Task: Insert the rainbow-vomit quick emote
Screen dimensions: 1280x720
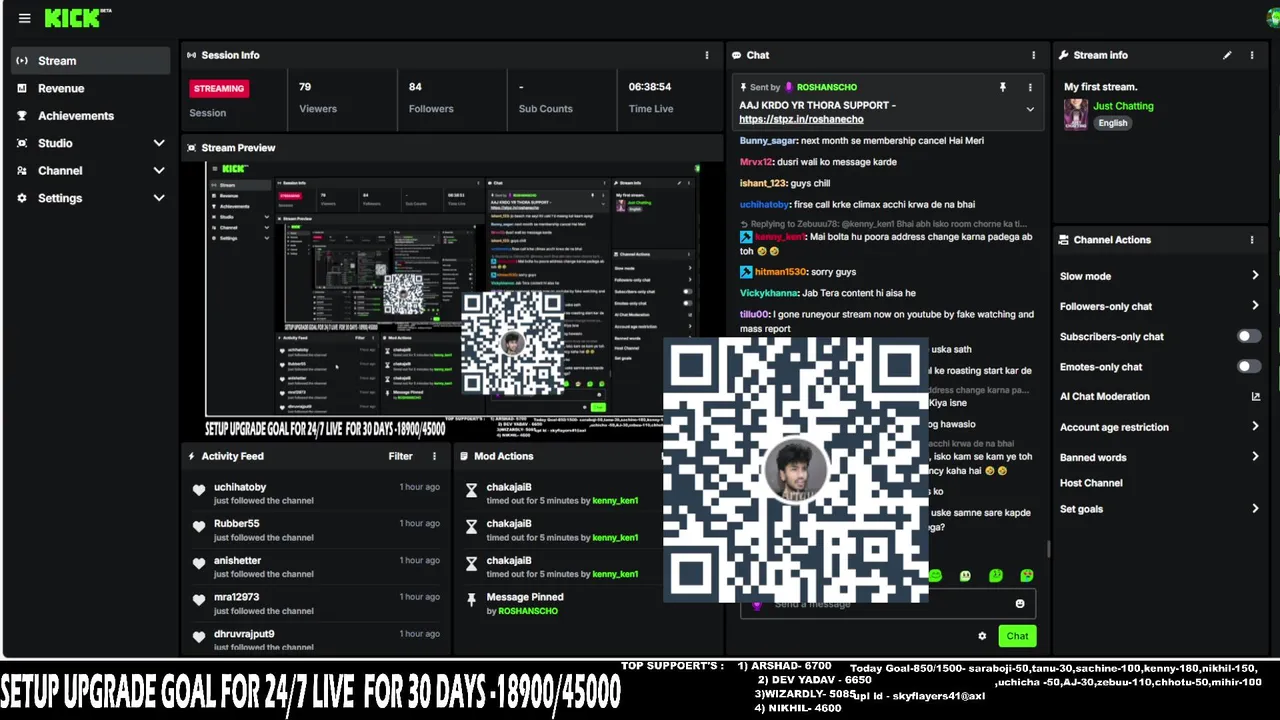Action: point(1027,575)
